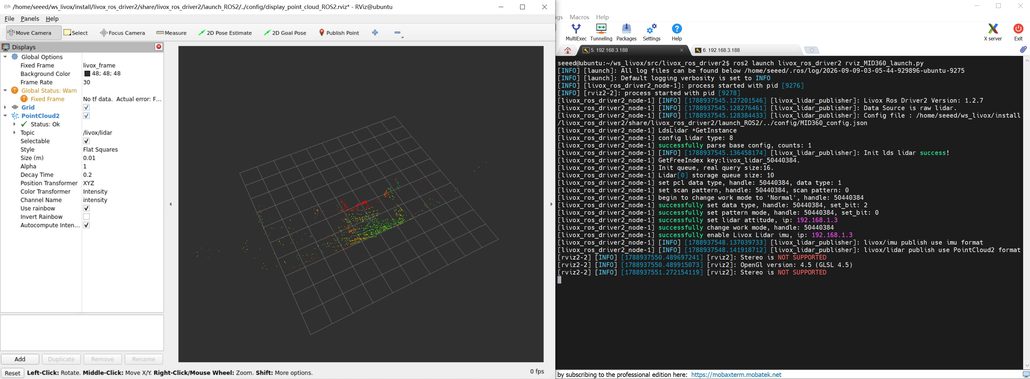Click the minus remove-tool icon in RViz toolbar
This screenshot has height=379, width=1030.
(x=397, y=33)
